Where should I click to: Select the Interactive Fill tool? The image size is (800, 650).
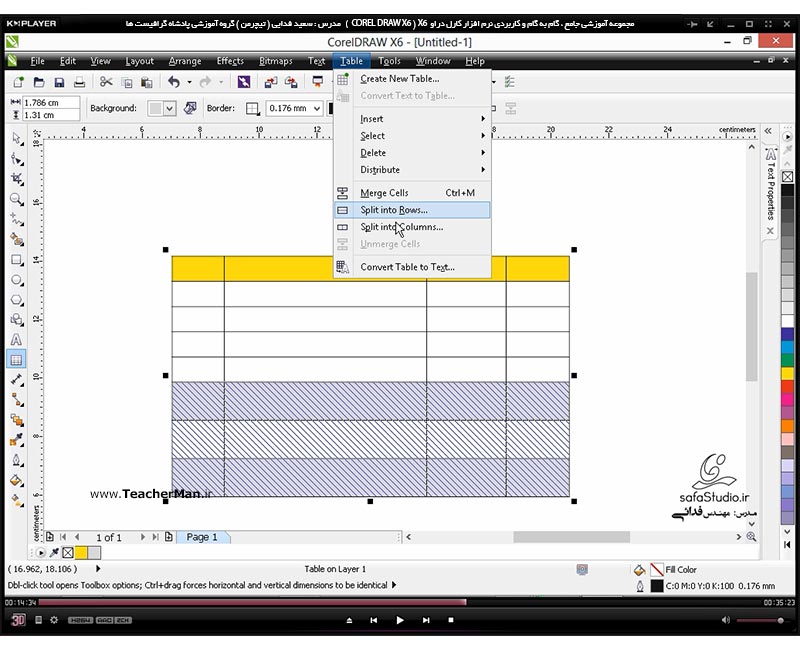point(17,501)
